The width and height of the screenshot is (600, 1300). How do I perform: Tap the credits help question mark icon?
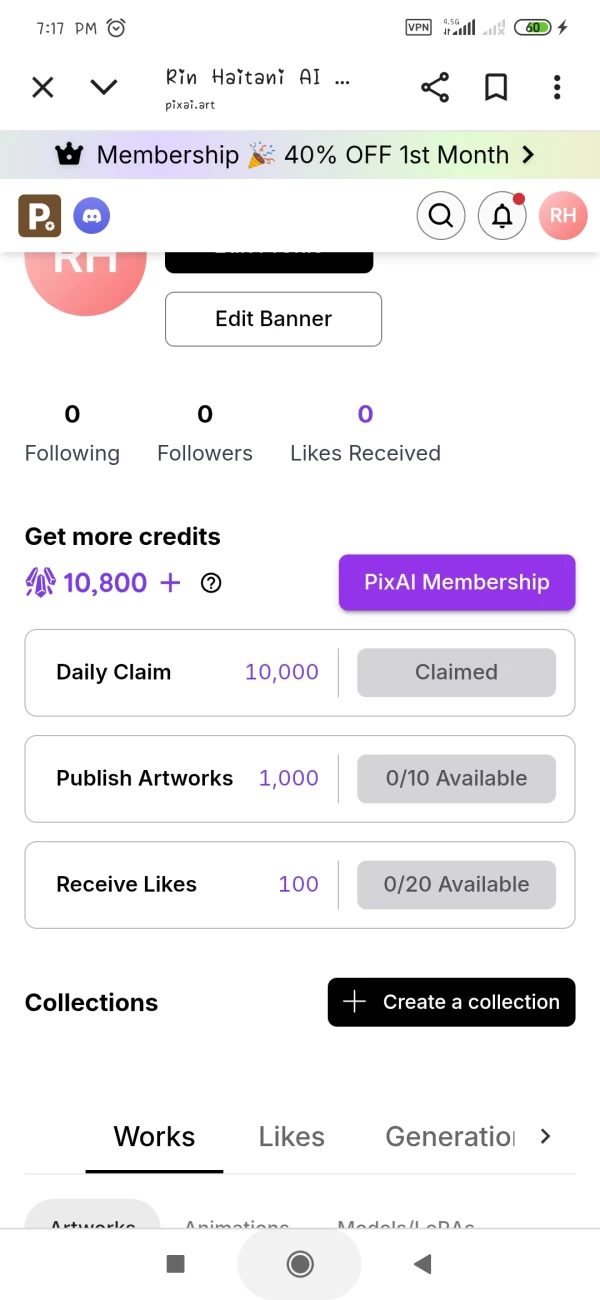coord(211,583)
